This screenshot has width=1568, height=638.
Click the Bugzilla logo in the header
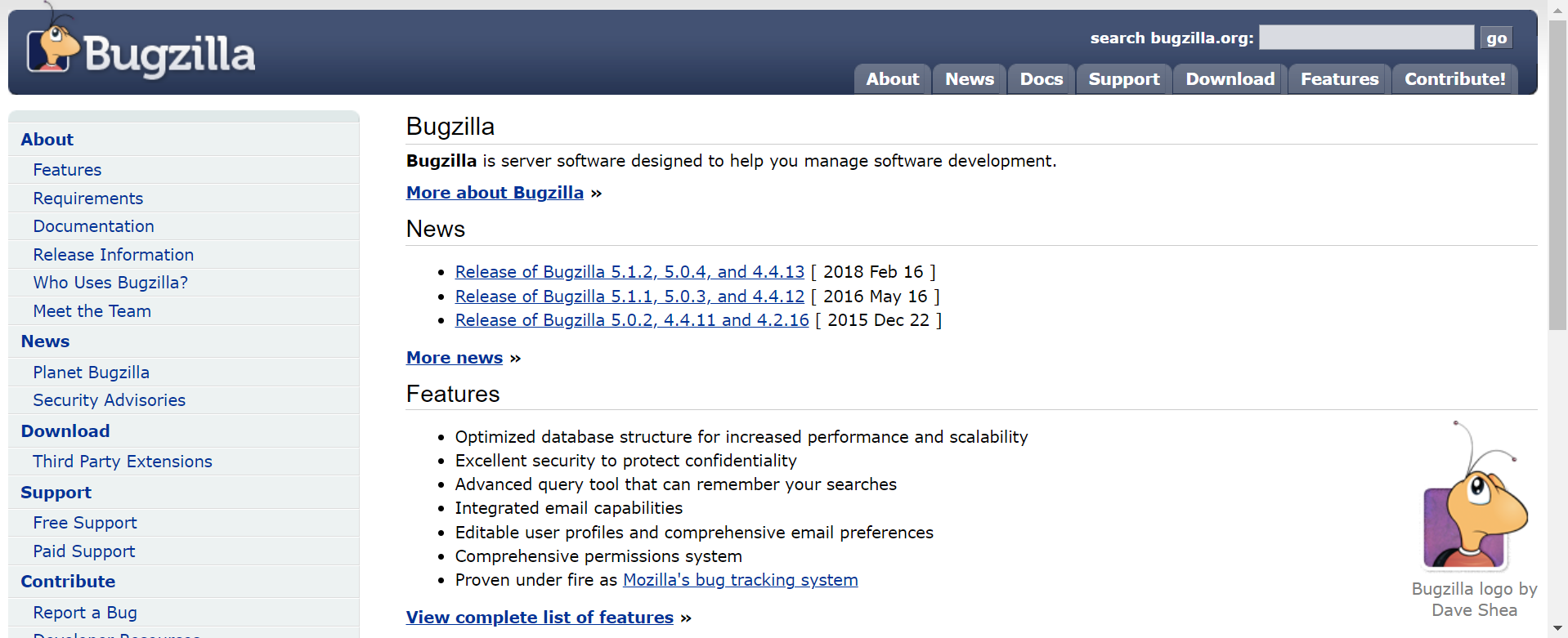coord(141,51)
